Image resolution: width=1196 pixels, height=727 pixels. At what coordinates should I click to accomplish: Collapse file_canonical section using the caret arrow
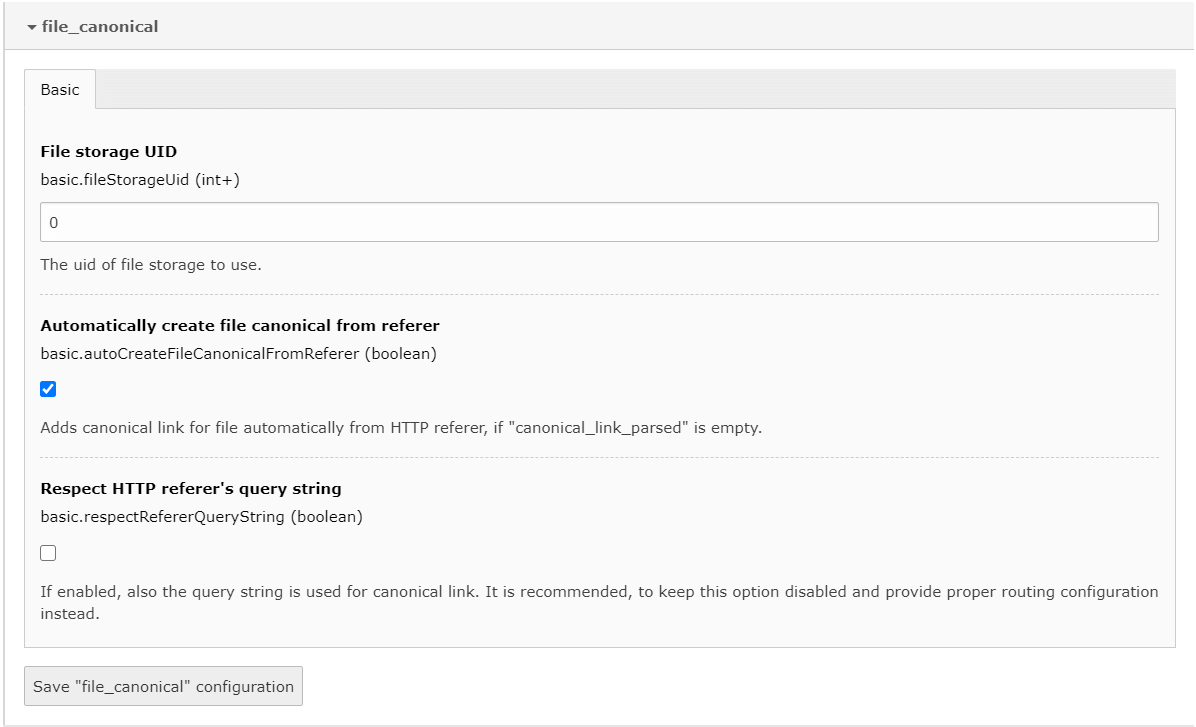[x=31, y=27]
